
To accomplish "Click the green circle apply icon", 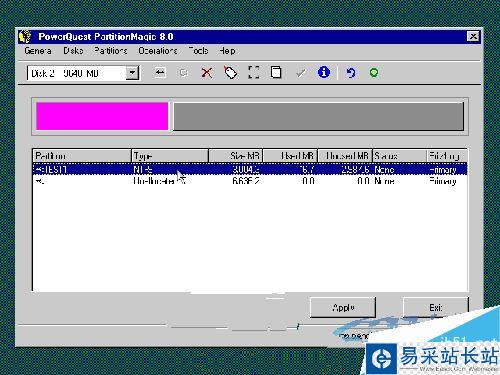I will (x=374, y=72).
